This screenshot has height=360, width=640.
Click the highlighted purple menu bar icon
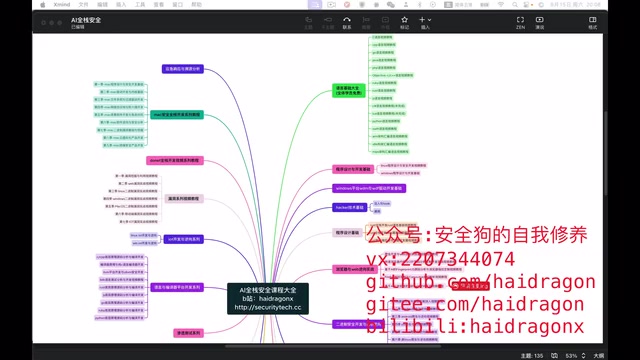coord(315,4)
